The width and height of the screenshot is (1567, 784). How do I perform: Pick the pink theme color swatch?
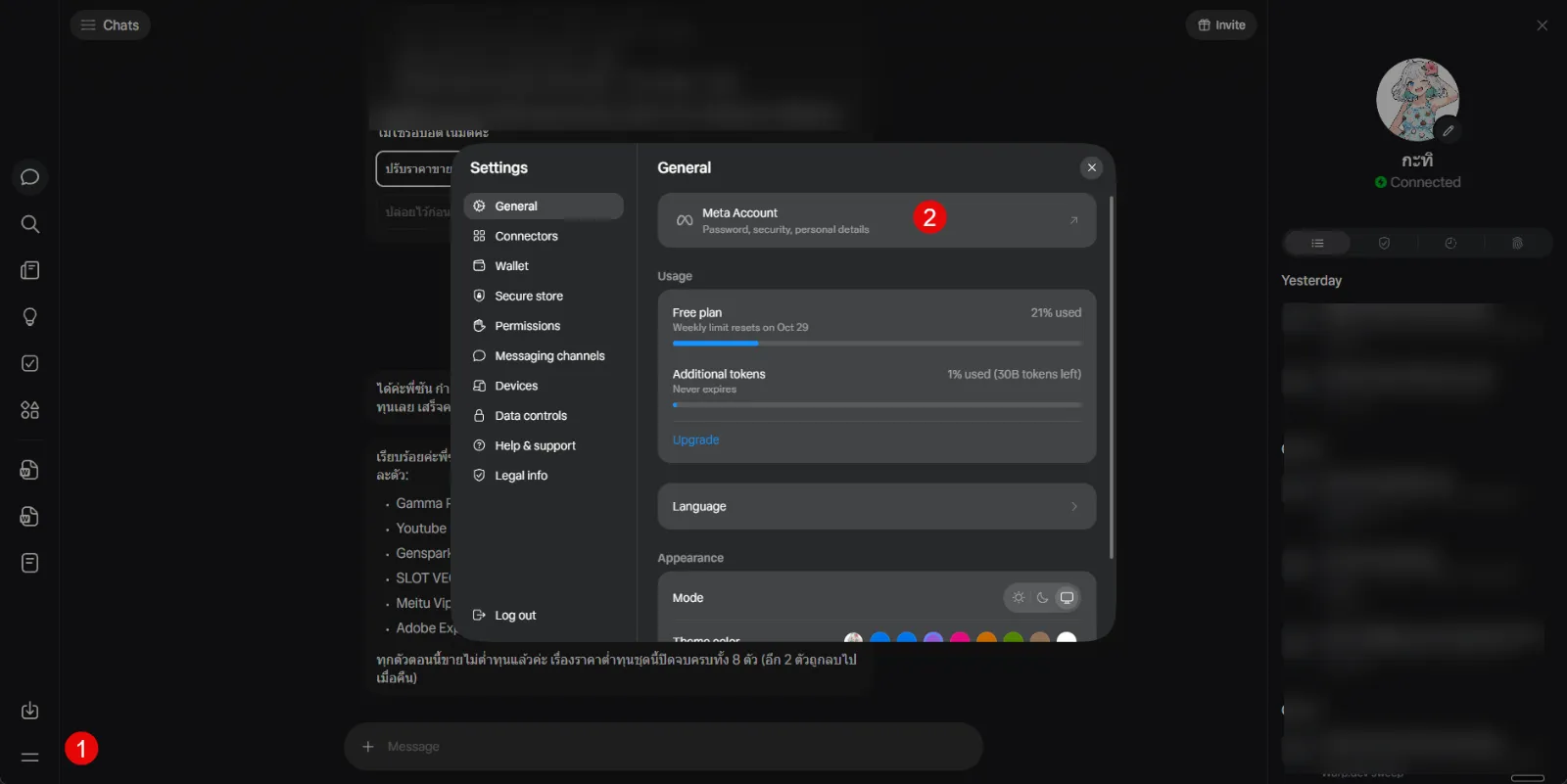[960, 639]
